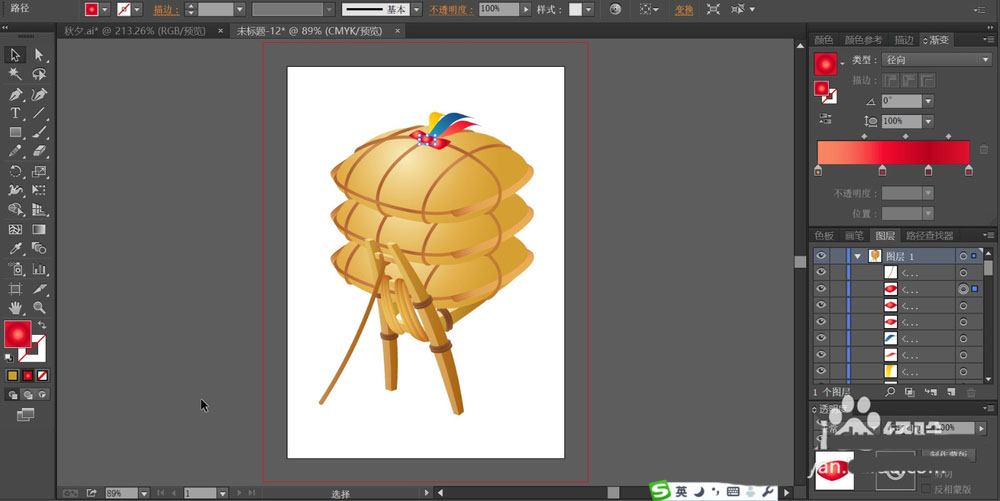Viewport: 1000px width, 501px height.
Task: Select the Rotate tool
Action: click(15, 171)
